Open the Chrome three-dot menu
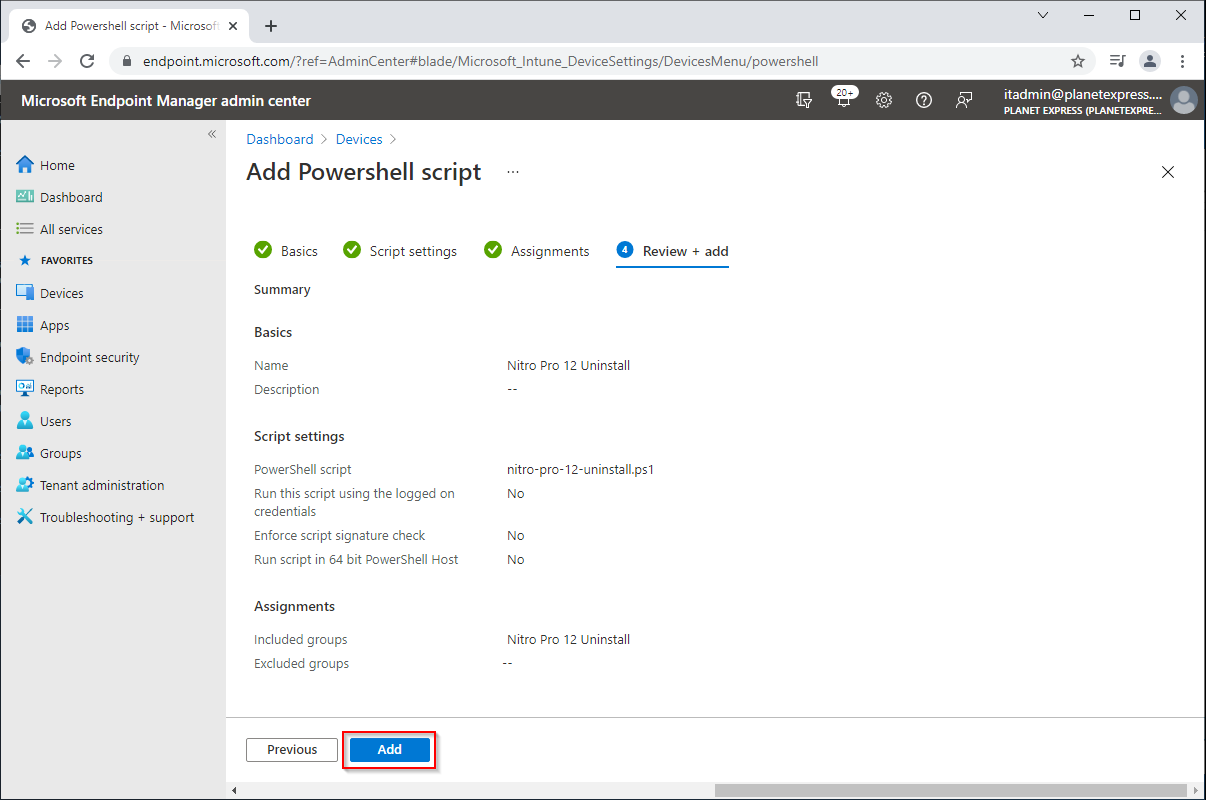The image size is (1206, 800). click(1183, 61)
